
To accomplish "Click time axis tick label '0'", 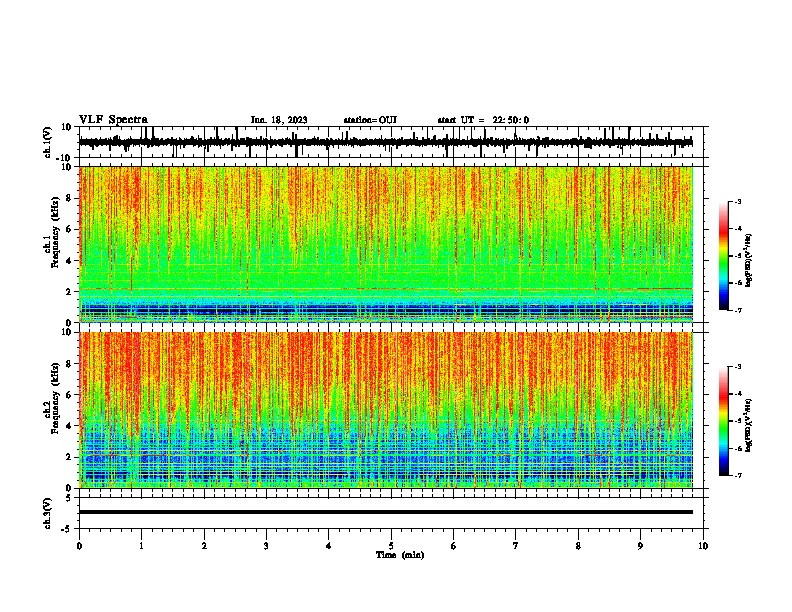I will click(79, 546).
